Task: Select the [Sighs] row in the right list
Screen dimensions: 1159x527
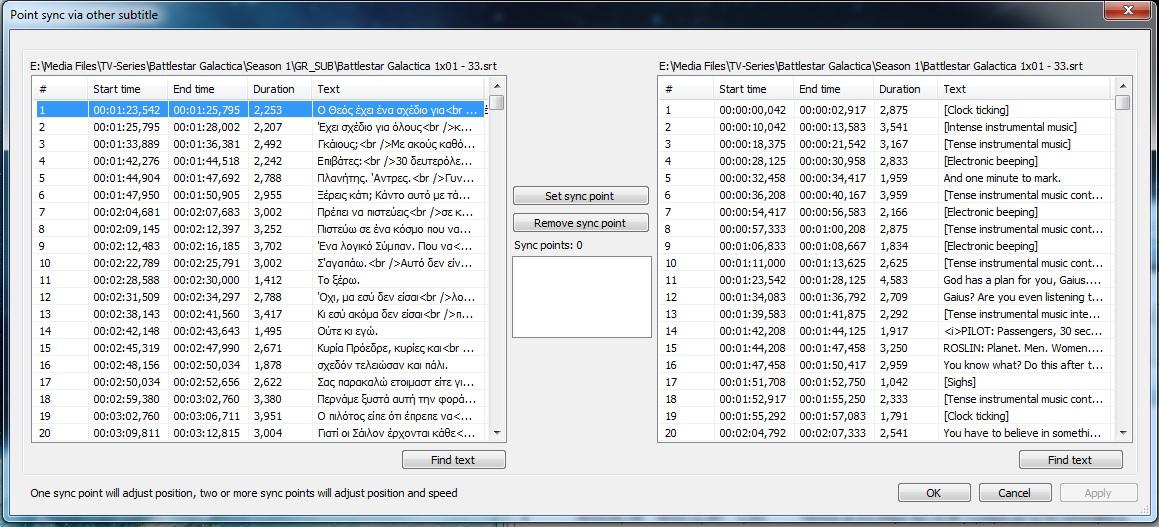Action: [886, 382]
